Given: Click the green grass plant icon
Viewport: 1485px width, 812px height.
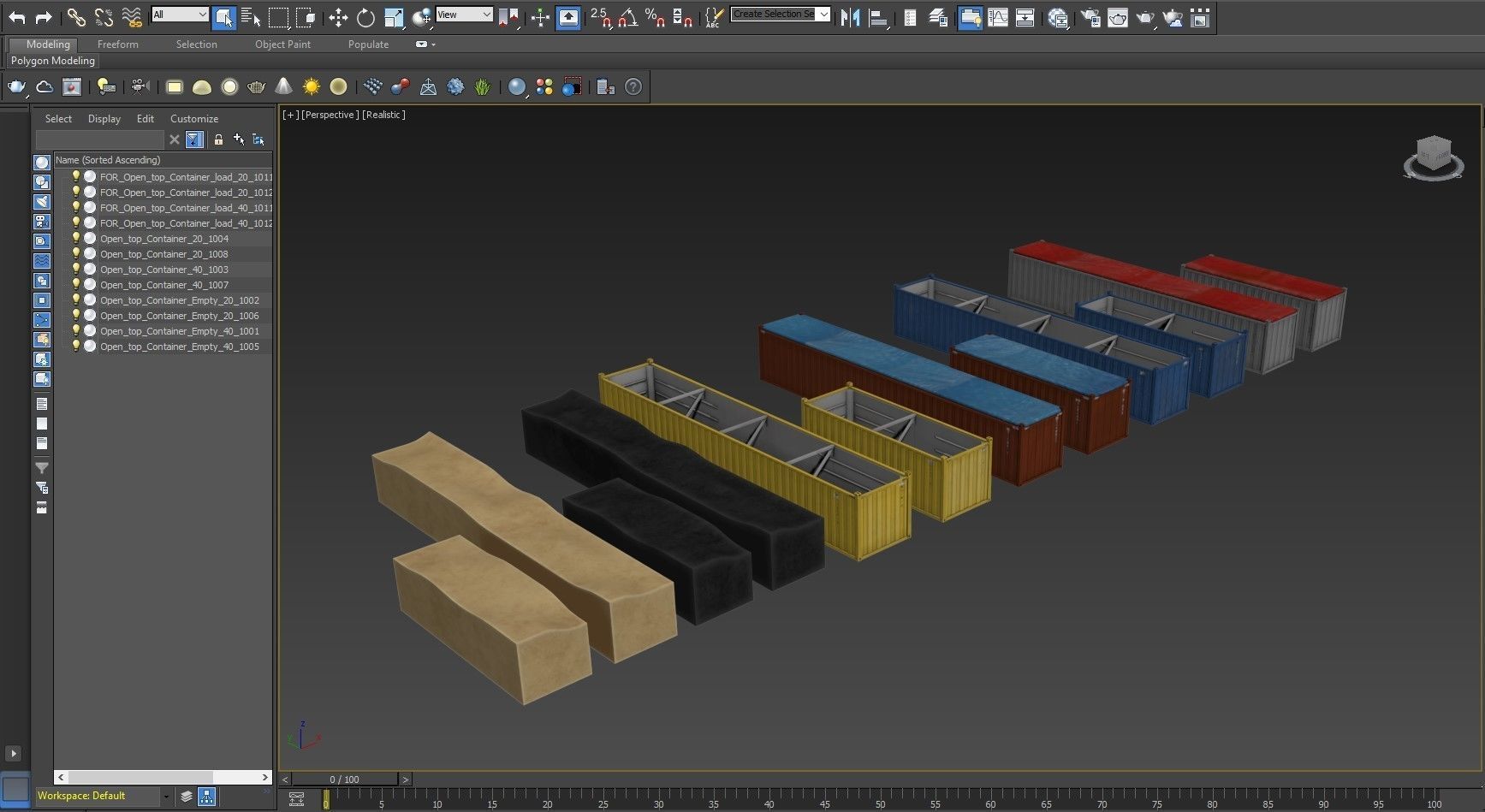Looking at the screenshot, I should coord(483,86).
